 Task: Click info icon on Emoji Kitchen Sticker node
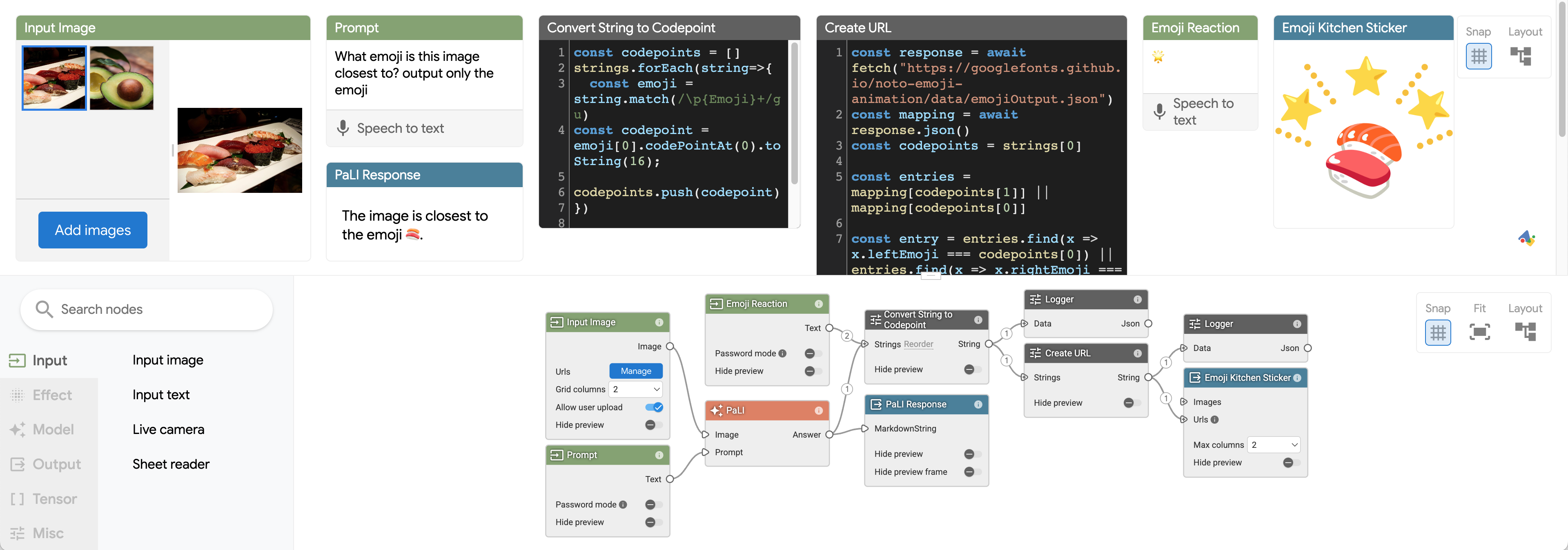[x=1297, y=378]
